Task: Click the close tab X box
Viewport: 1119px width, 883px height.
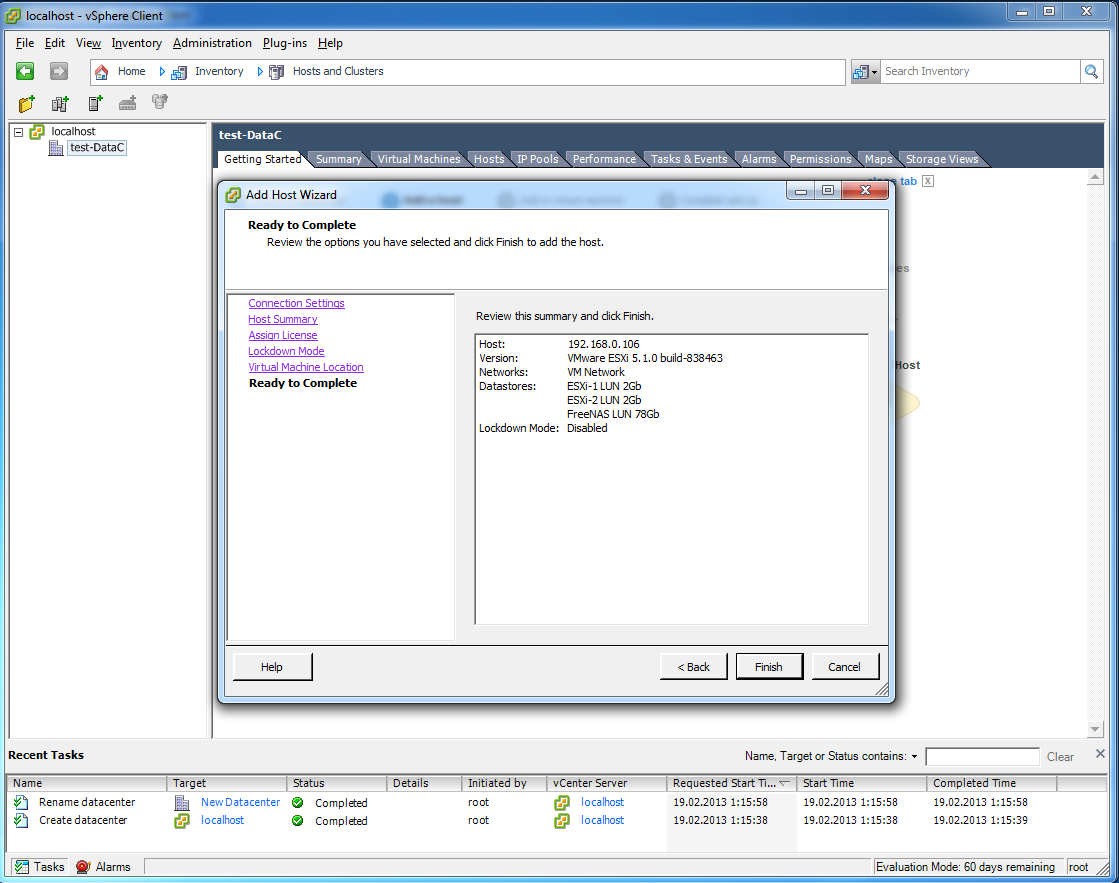Action: [x=928, y=181]
